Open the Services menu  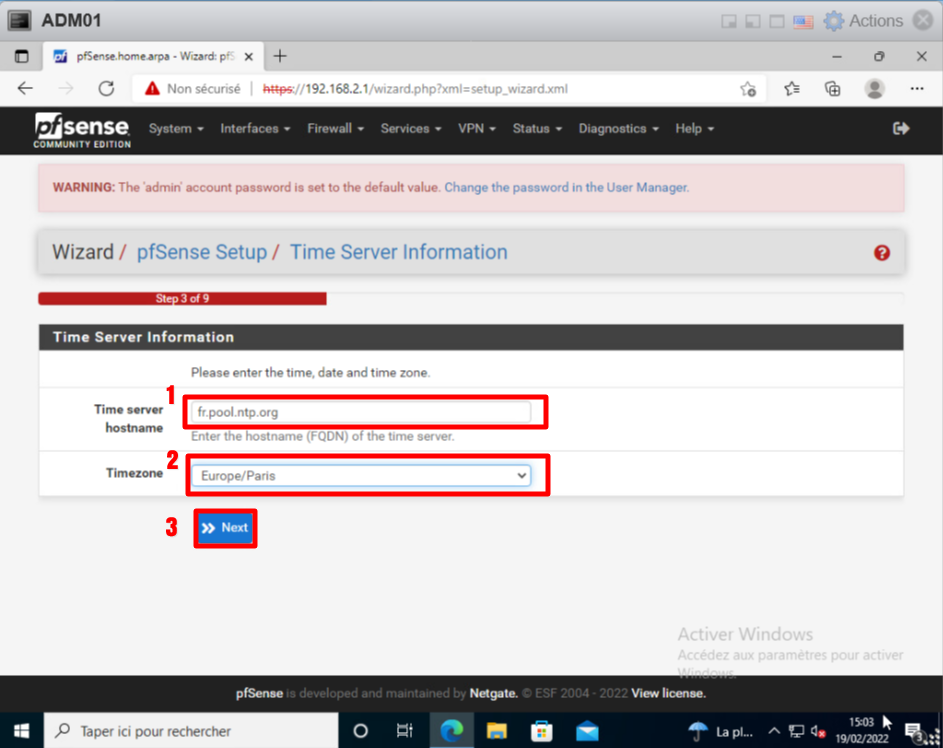point(411,129)
